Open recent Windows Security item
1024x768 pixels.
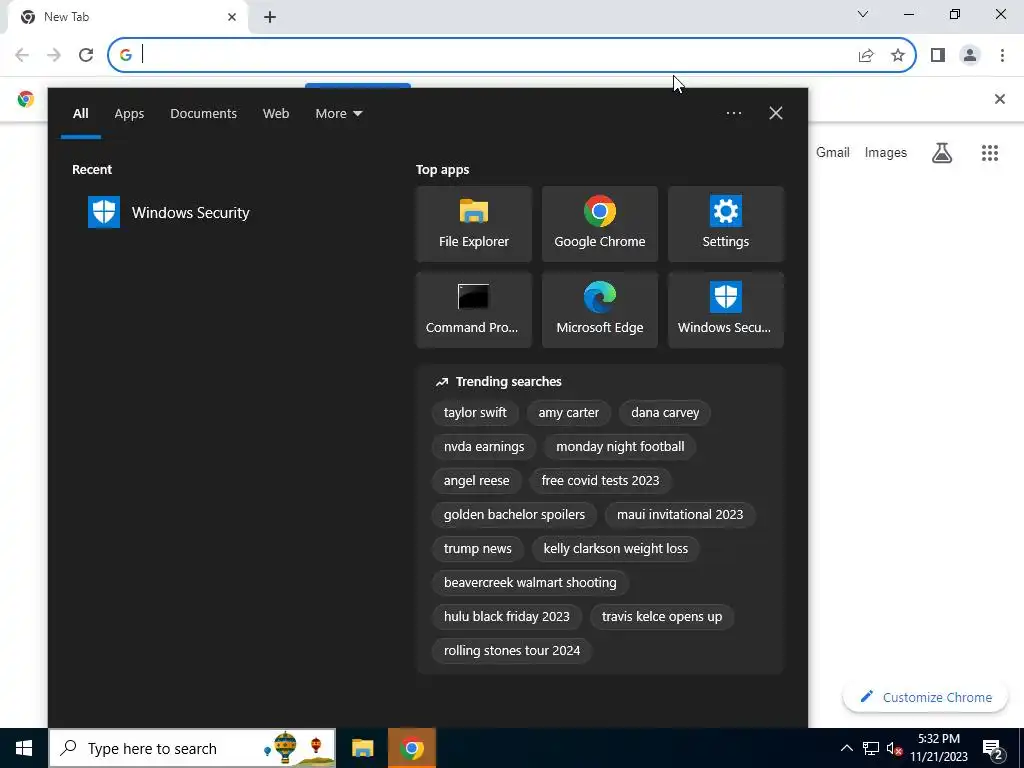pyautogui.click(x=168, y=212)
